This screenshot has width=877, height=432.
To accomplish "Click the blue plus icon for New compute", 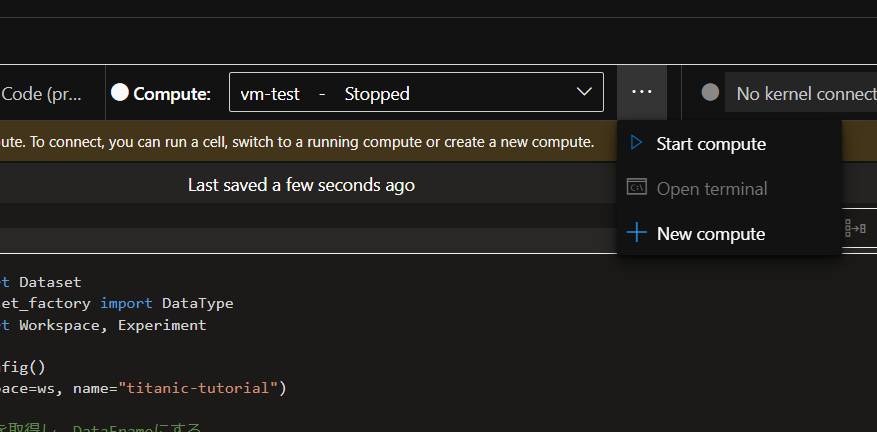I will 636,233.
